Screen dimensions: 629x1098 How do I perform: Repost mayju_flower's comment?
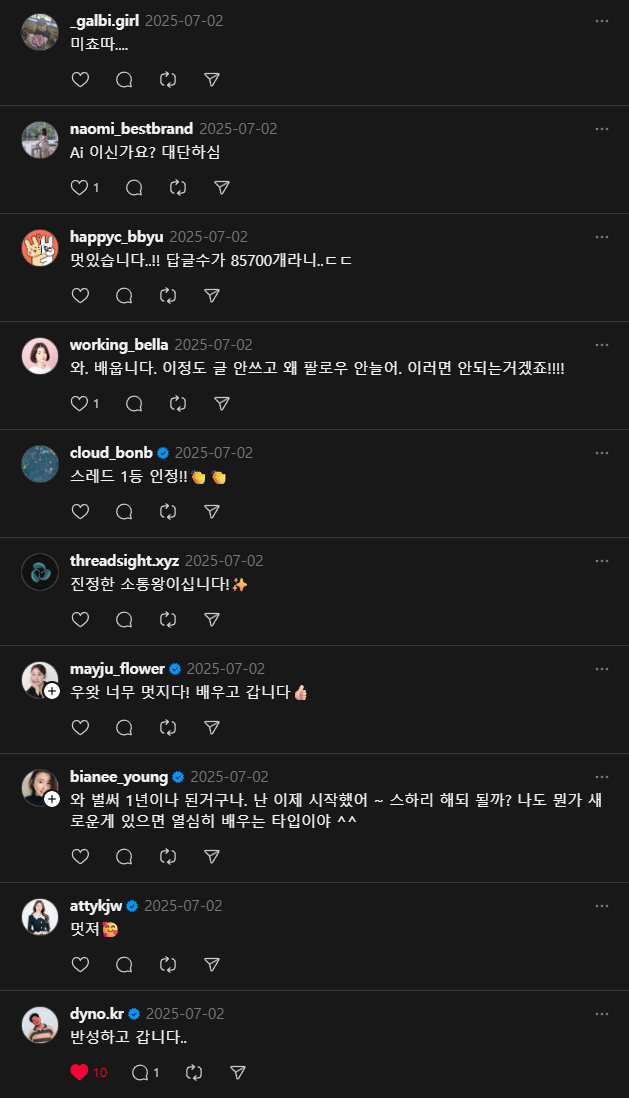[168, 728]
